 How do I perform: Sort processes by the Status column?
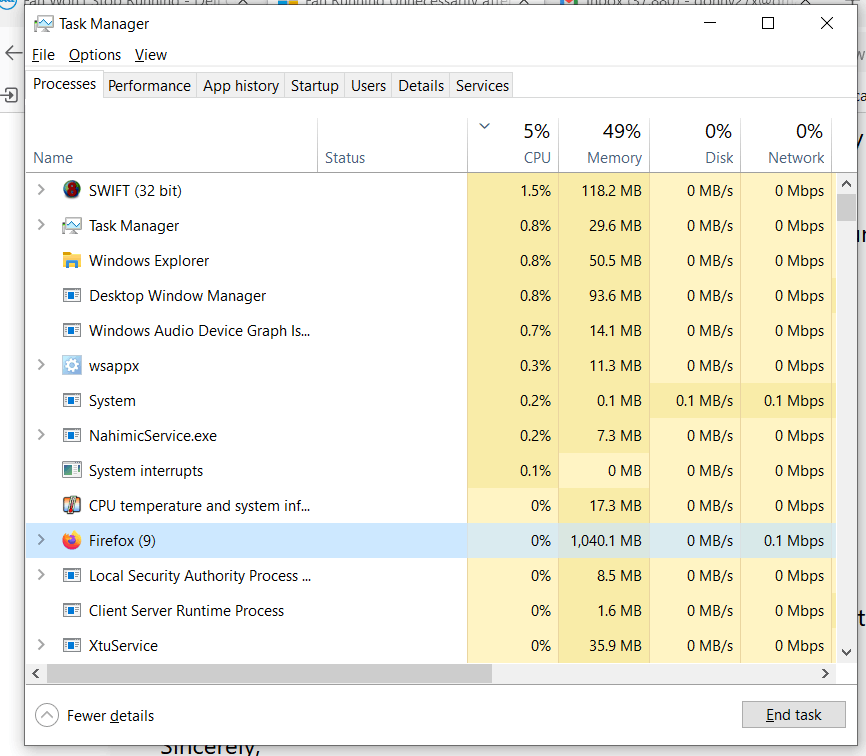click(x=392, y=145)
